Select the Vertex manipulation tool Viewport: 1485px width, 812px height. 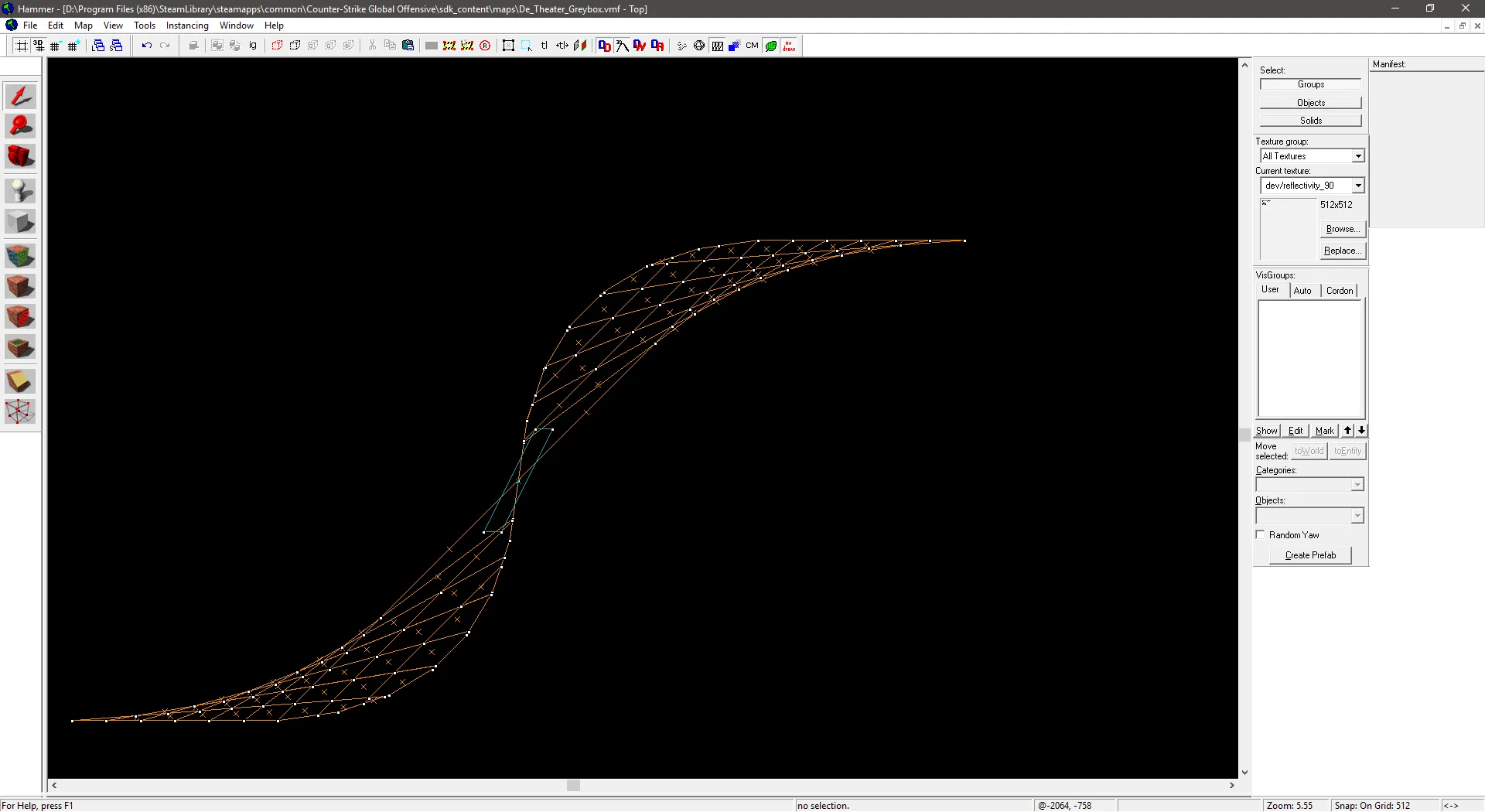(x=21, y=411)
